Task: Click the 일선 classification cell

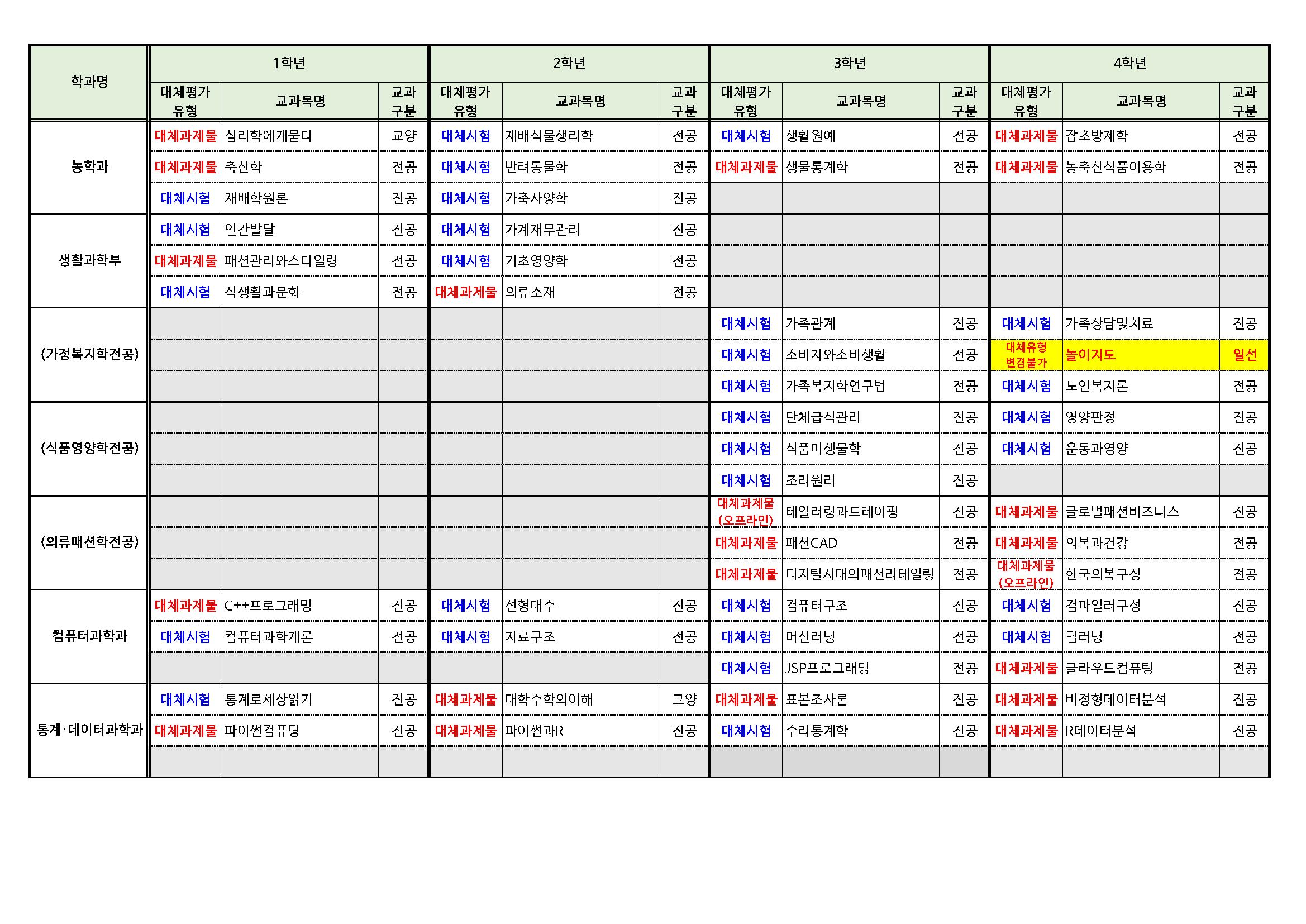Action: (1244, 355)
